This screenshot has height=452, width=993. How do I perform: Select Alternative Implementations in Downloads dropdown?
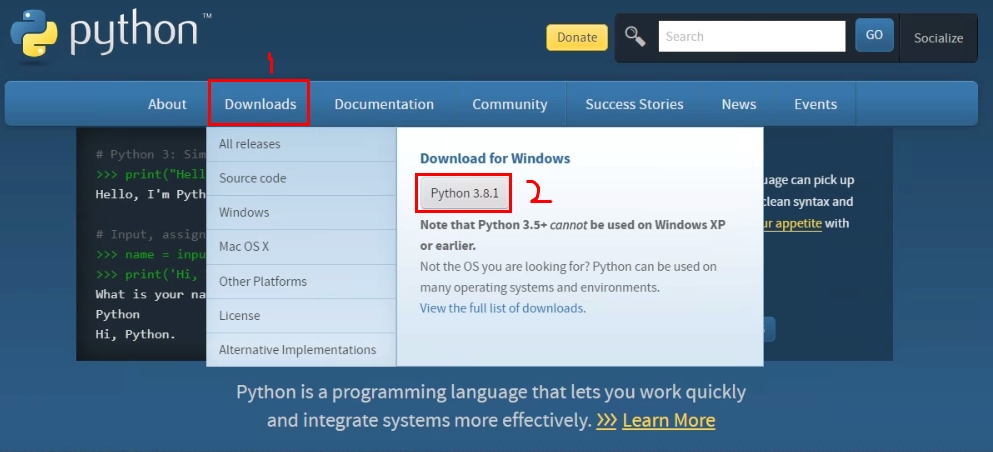coord(301,349)
